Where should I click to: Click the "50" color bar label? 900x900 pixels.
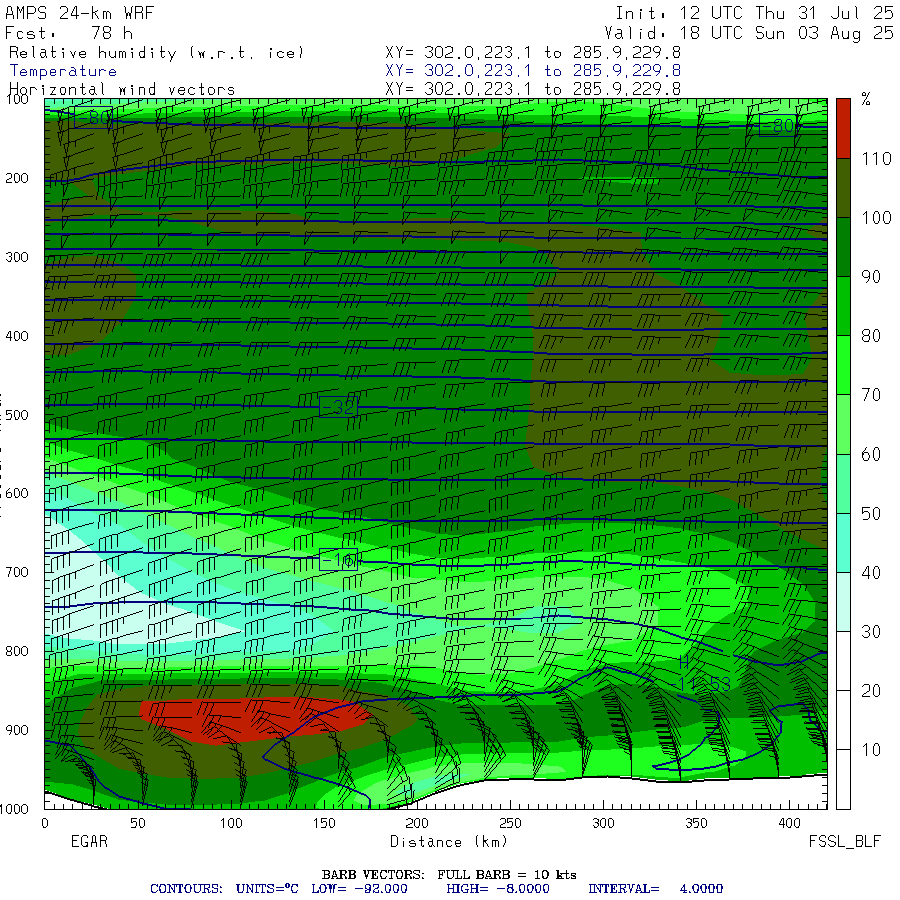(871, 514)
